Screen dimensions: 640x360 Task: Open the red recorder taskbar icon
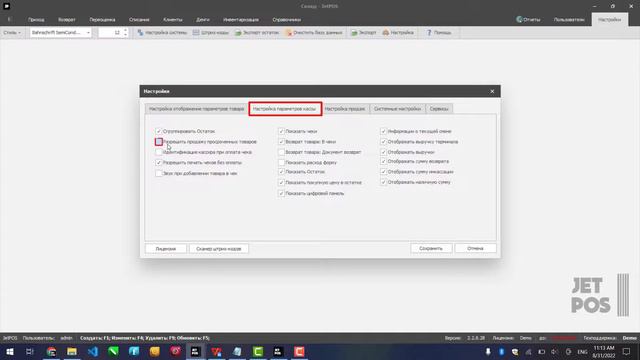coord(299,351)
